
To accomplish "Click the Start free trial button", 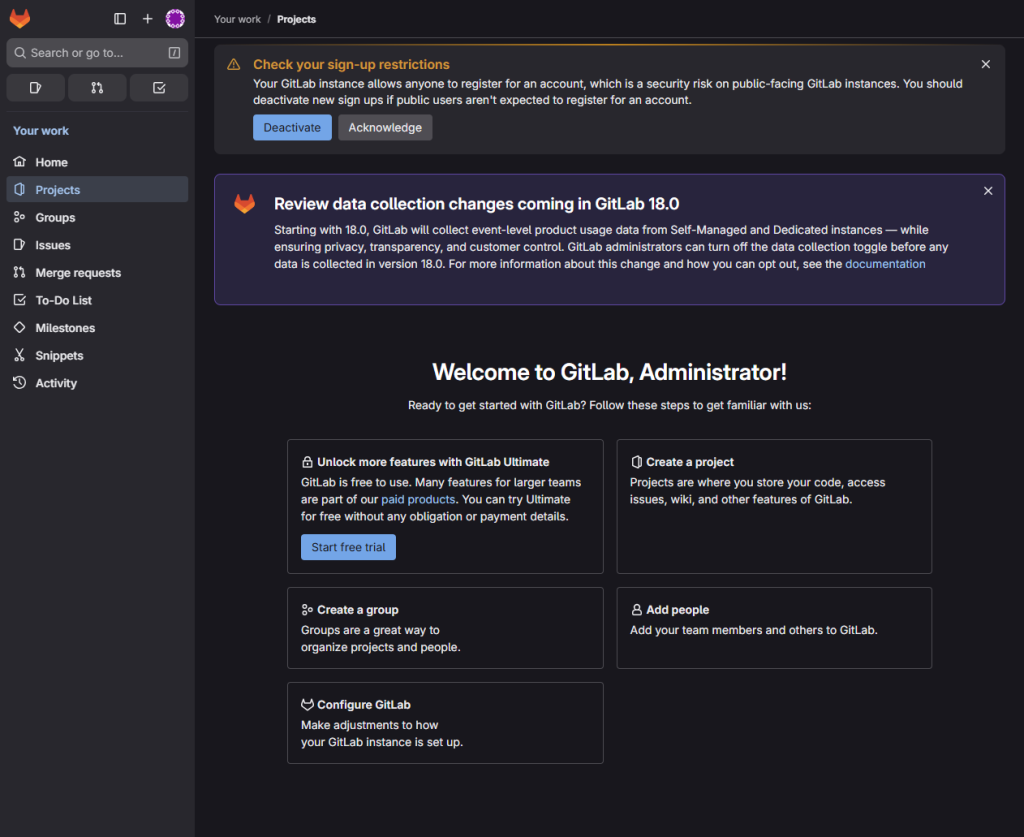I will click(348, 547).
